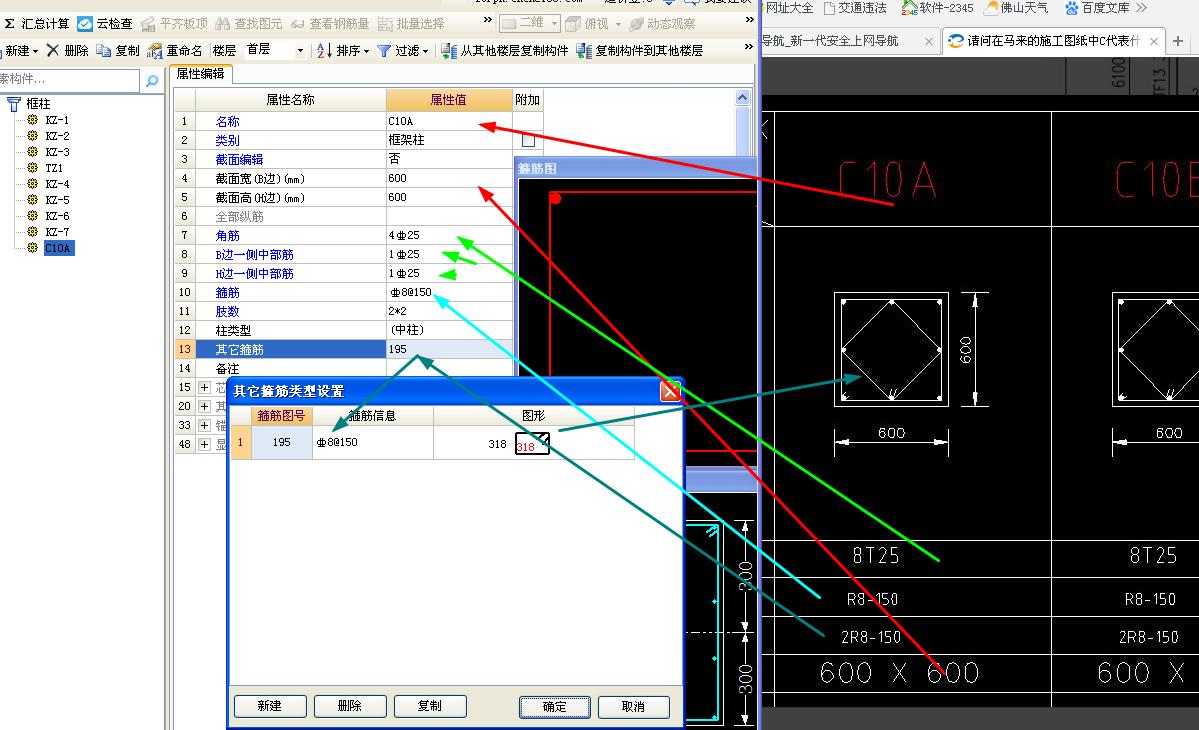The width and height of the screenshot is (1199, 730).
Task: Select the C10A tree item
Action: (x=58, y=248)
